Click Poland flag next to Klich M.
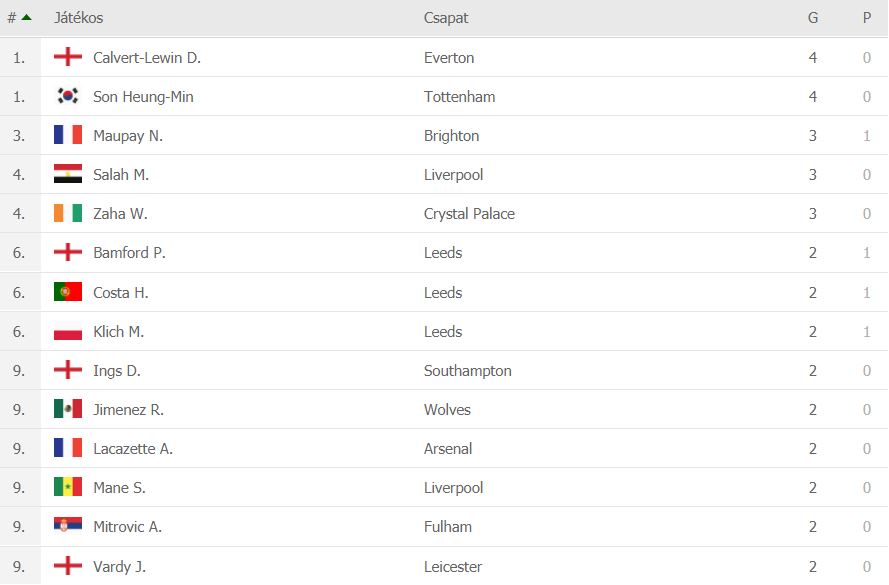This screenshot has height=585, width=889. pyautogui.click(x=68, y=331)
